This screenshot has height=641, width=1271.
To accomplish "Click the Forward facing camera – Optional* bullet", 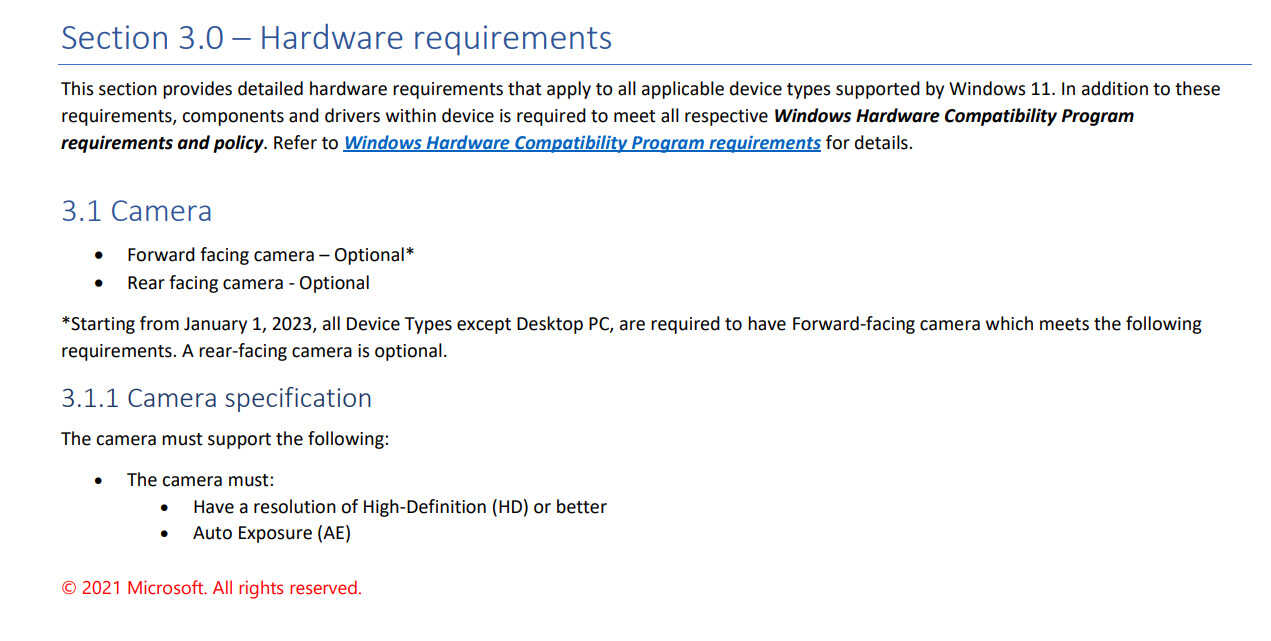I will coord(271,255).
